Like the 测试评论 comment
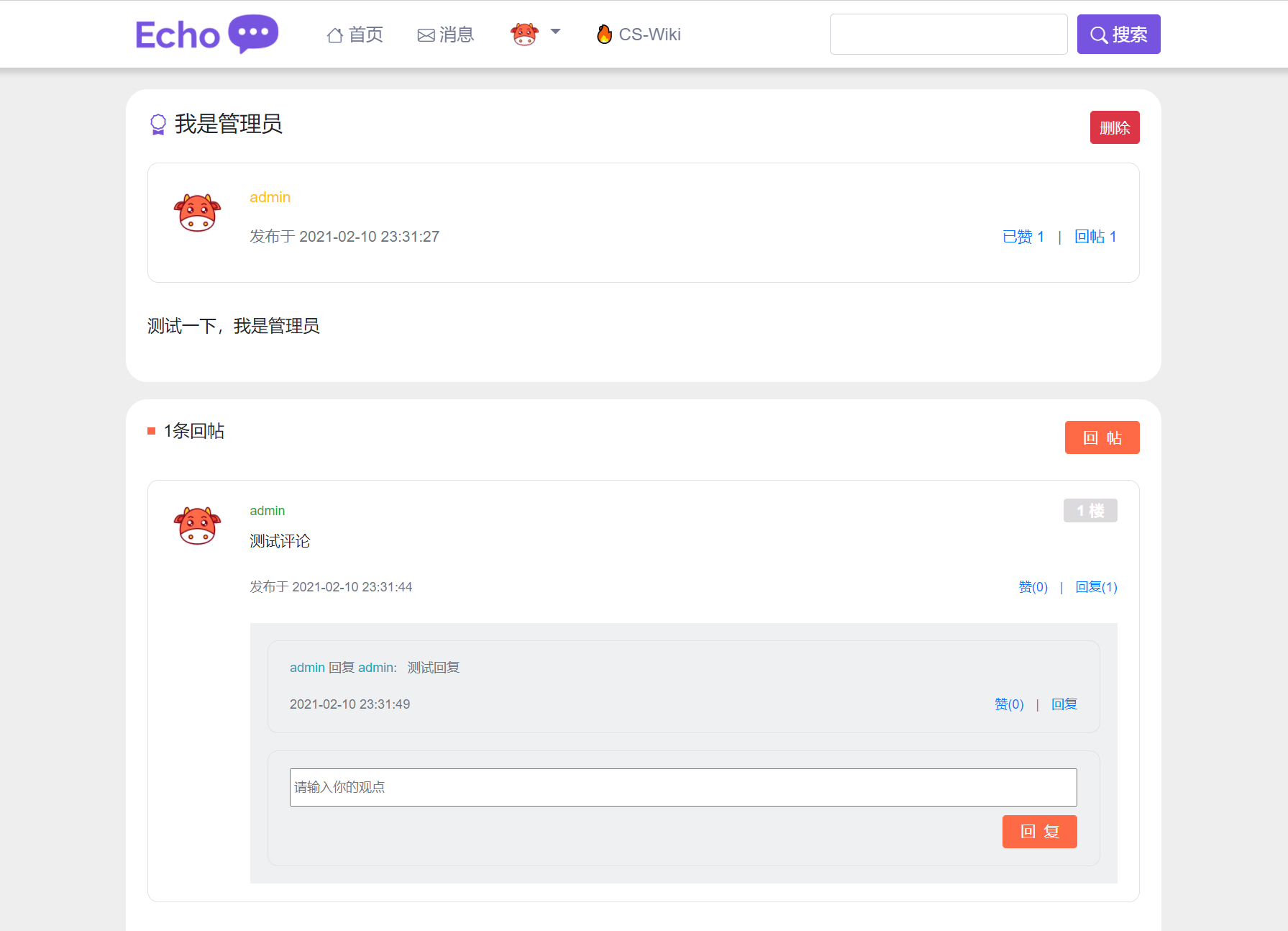The height and width of the screenshot is (931, 1288). click(1033, 587)
